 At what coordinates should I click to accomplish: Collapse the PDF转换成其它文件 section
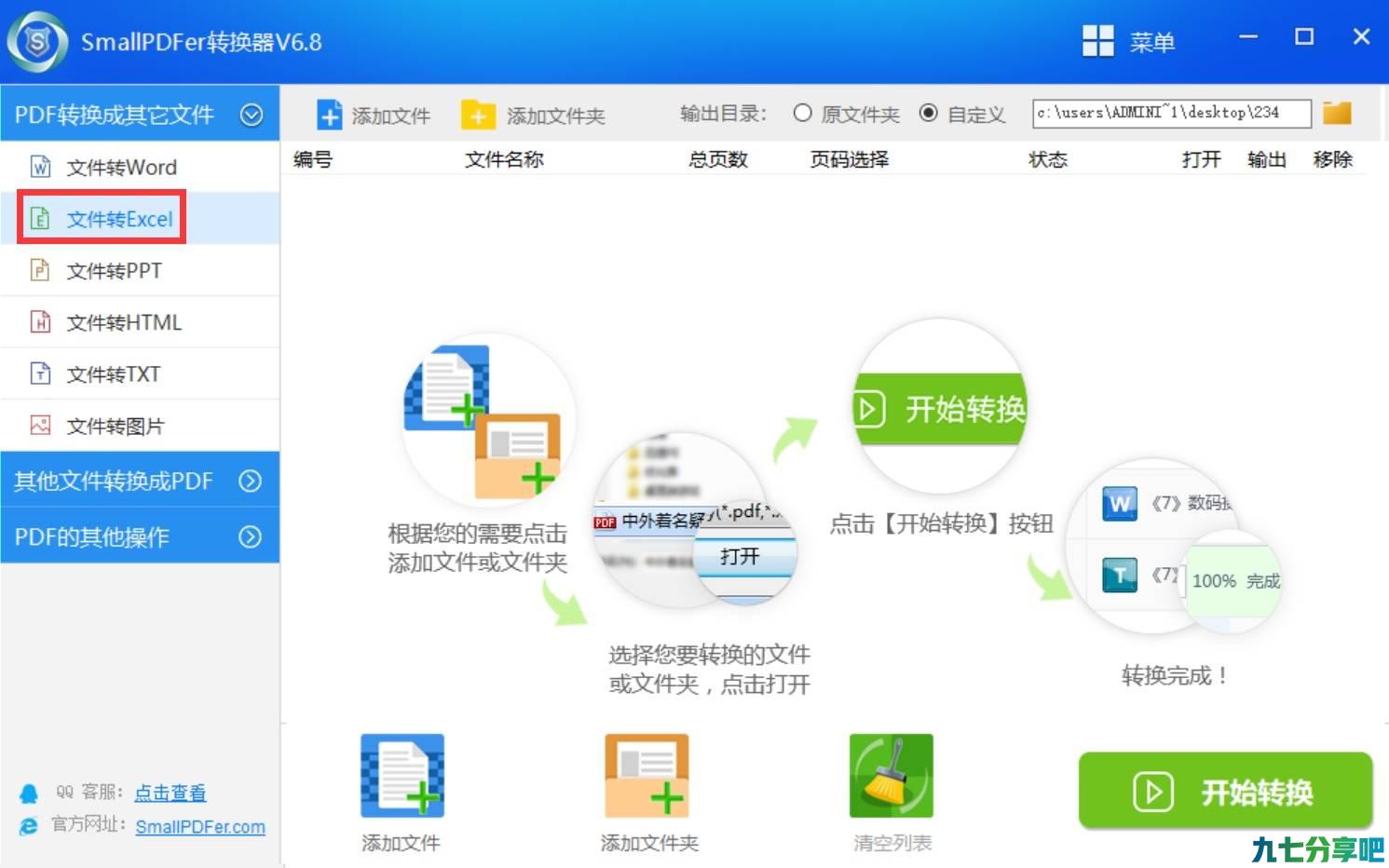click(252, 115)
